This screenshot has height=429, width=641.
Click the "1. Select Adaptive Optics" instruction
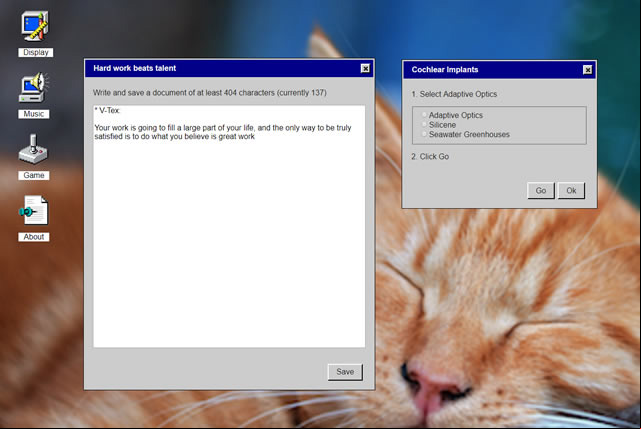pyautogui.click(x=454, y=94)
